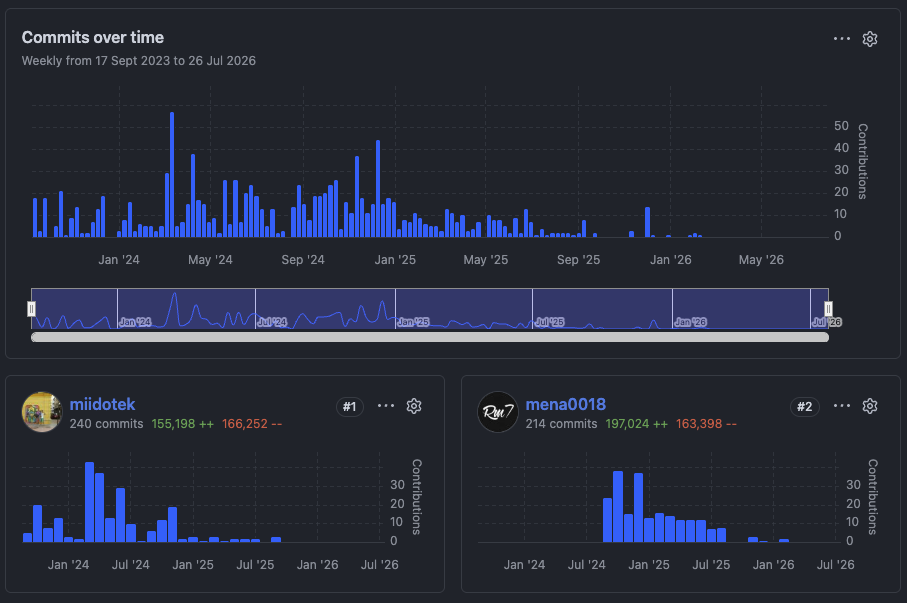Screen dimensions: 907x603
Task: Click the Jan '25 section in range navigator
Action: pyautogui.click(x=464, y=308)
